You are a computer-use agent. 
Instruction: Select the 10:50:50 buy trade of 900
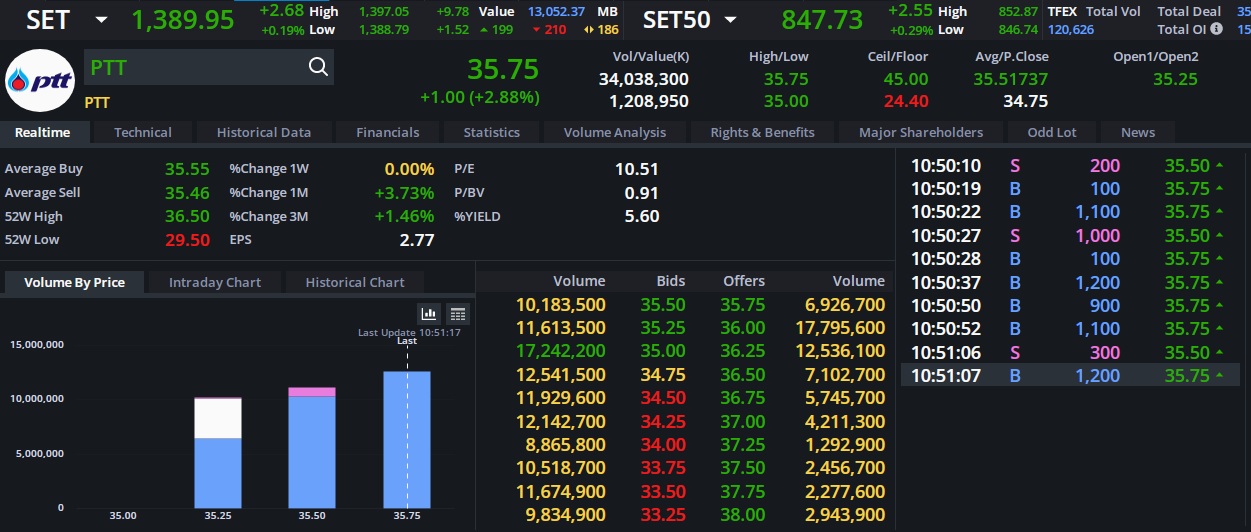click(x=1070, y=306)
